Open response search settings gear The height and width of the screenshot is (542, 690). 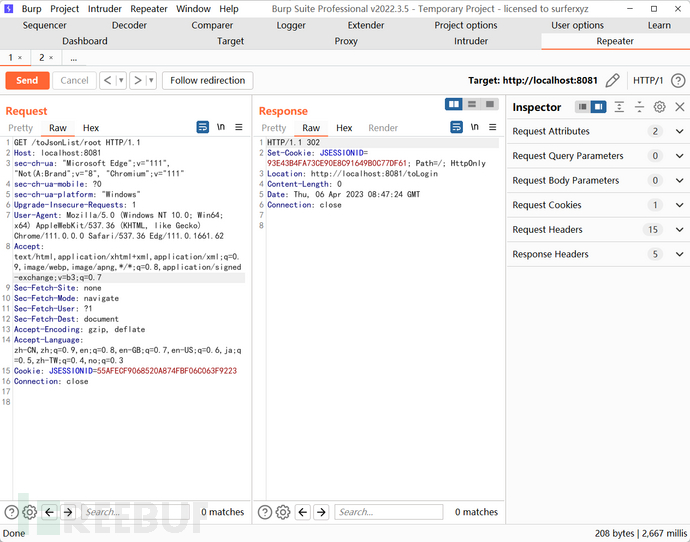click(x=283, y=512)
